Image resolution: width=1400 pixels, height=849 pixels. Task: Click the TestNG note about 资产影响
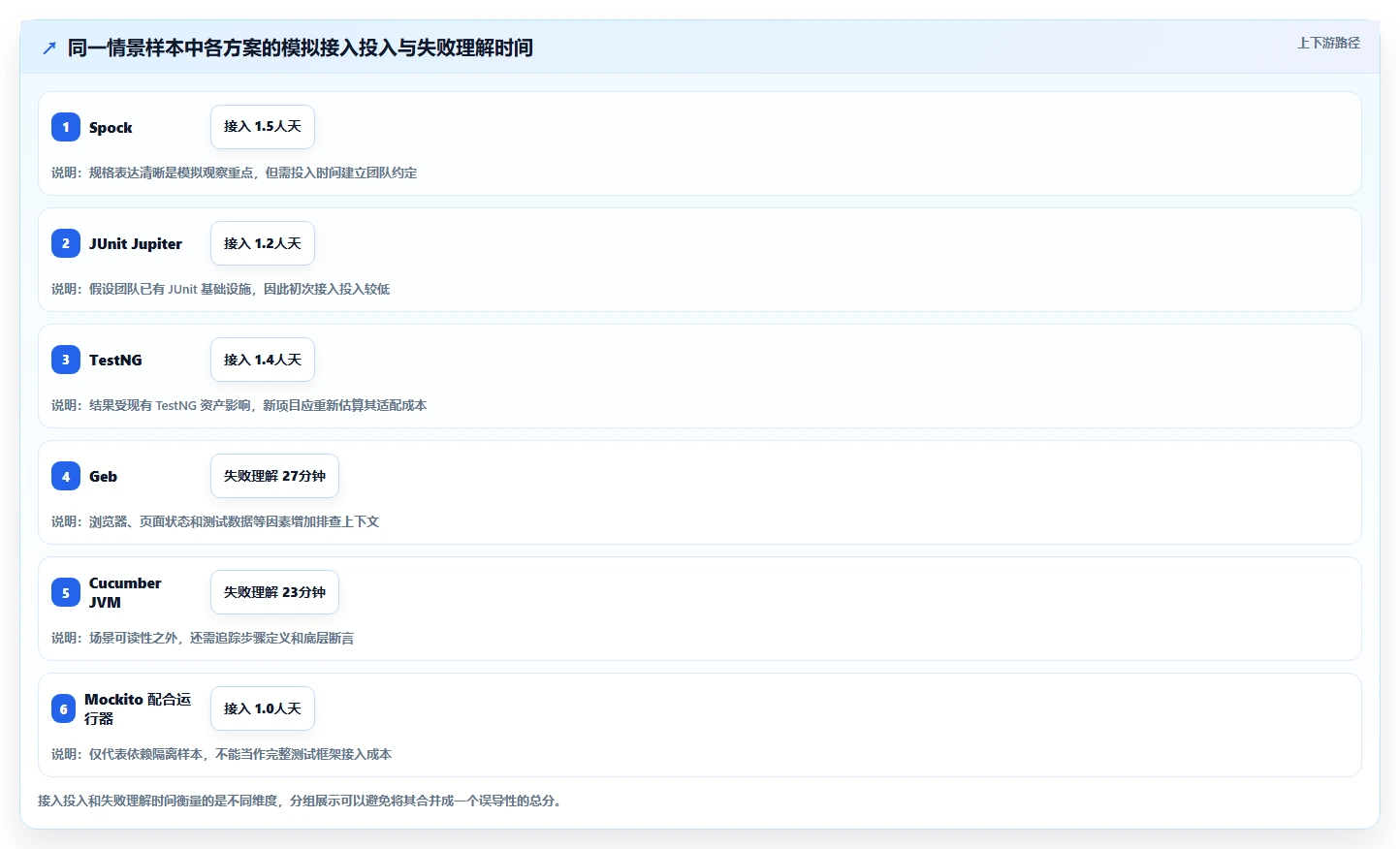[239, 405]
